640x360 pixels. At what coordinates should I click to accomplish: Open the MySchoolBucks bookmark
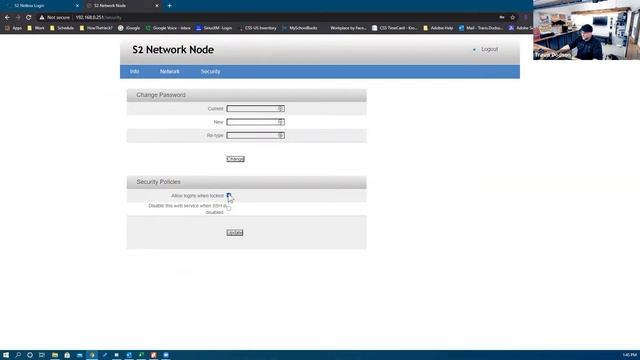click(300, 28)
